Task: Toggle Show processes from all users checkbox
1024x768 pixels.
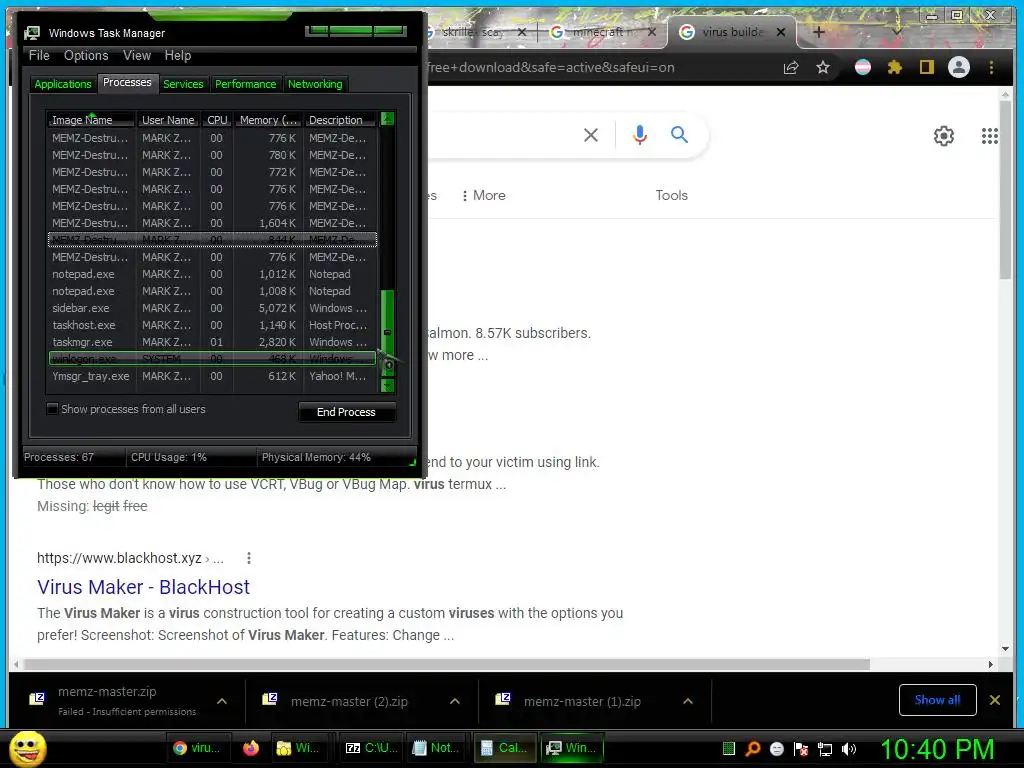Action: [x=53, y=409]
